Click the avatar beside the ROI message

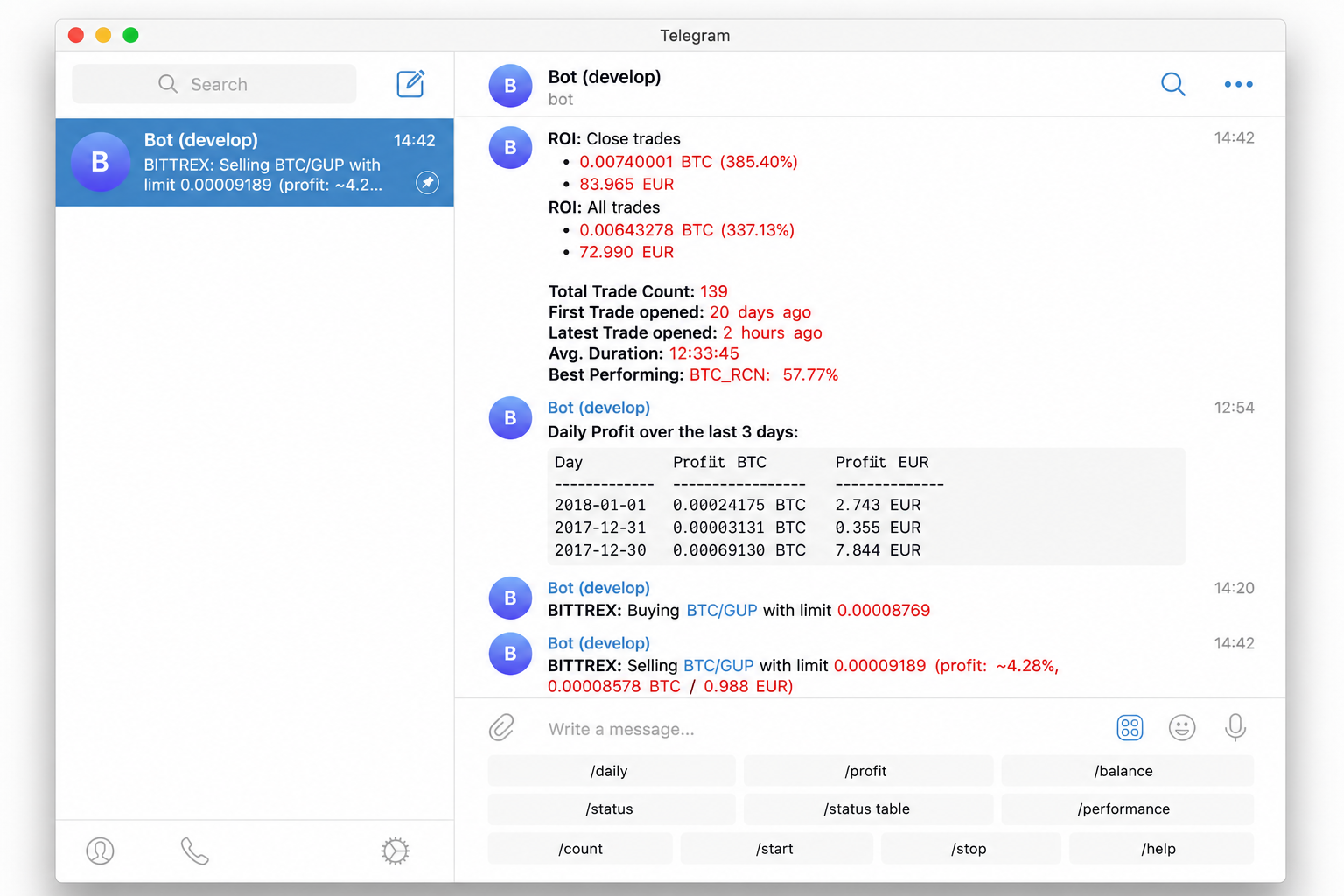tap(510, 147)
